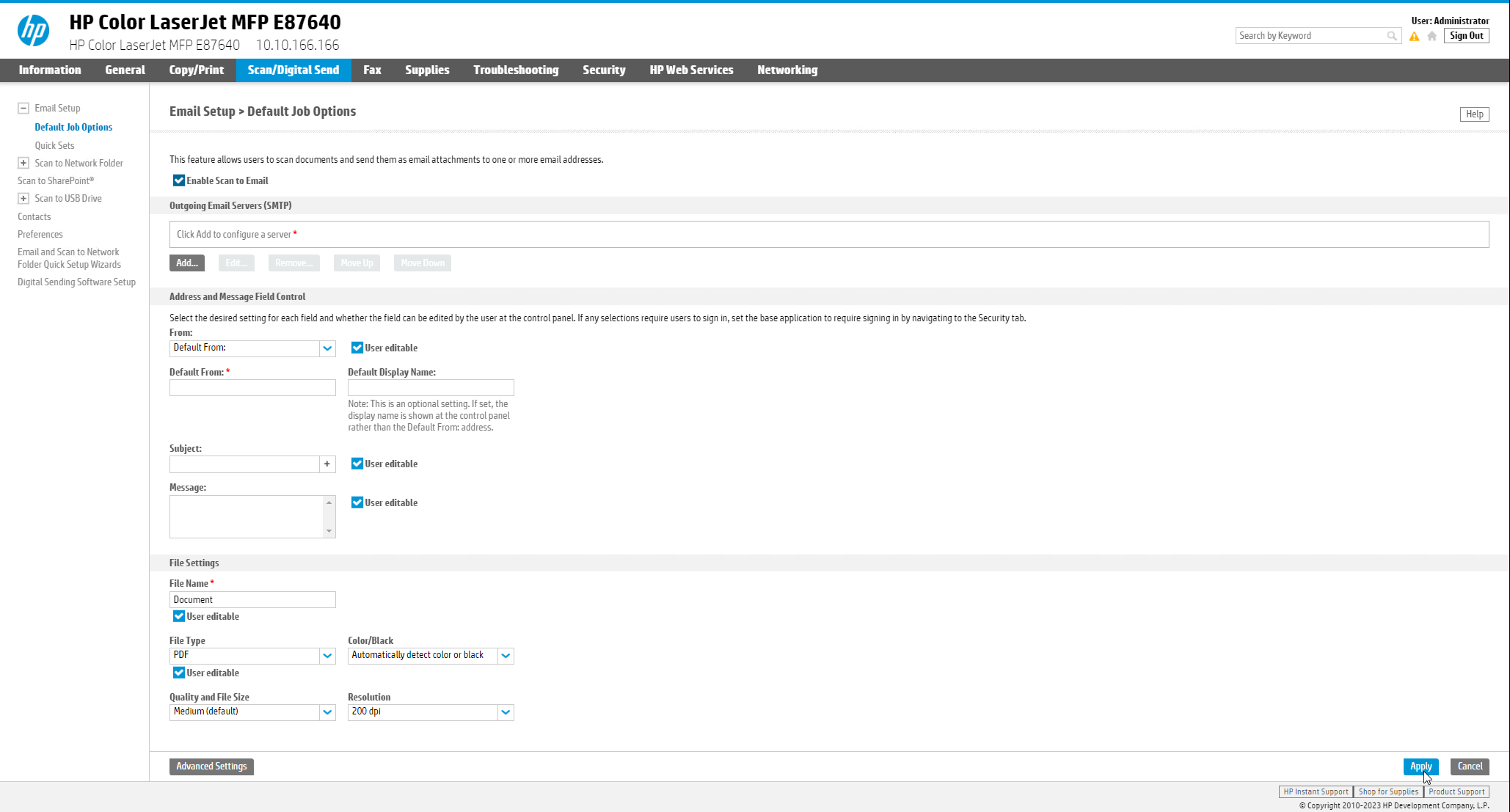Click the Subject plus icon button
The width and height of the screenshot is (1510, 812).
click(x=327, y=464)
